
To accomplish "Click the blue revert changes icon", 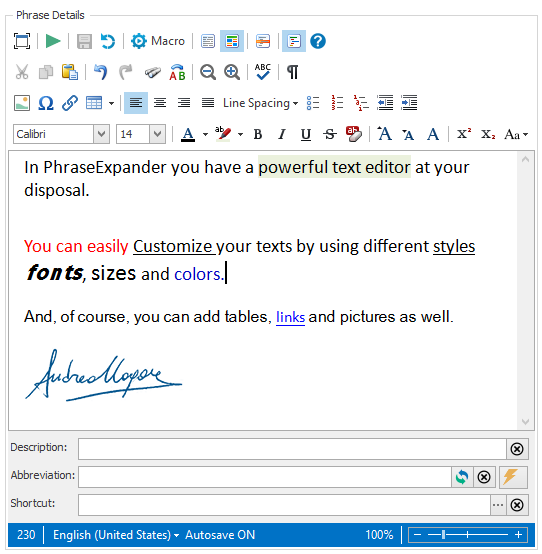I will (x=108, y=41).
